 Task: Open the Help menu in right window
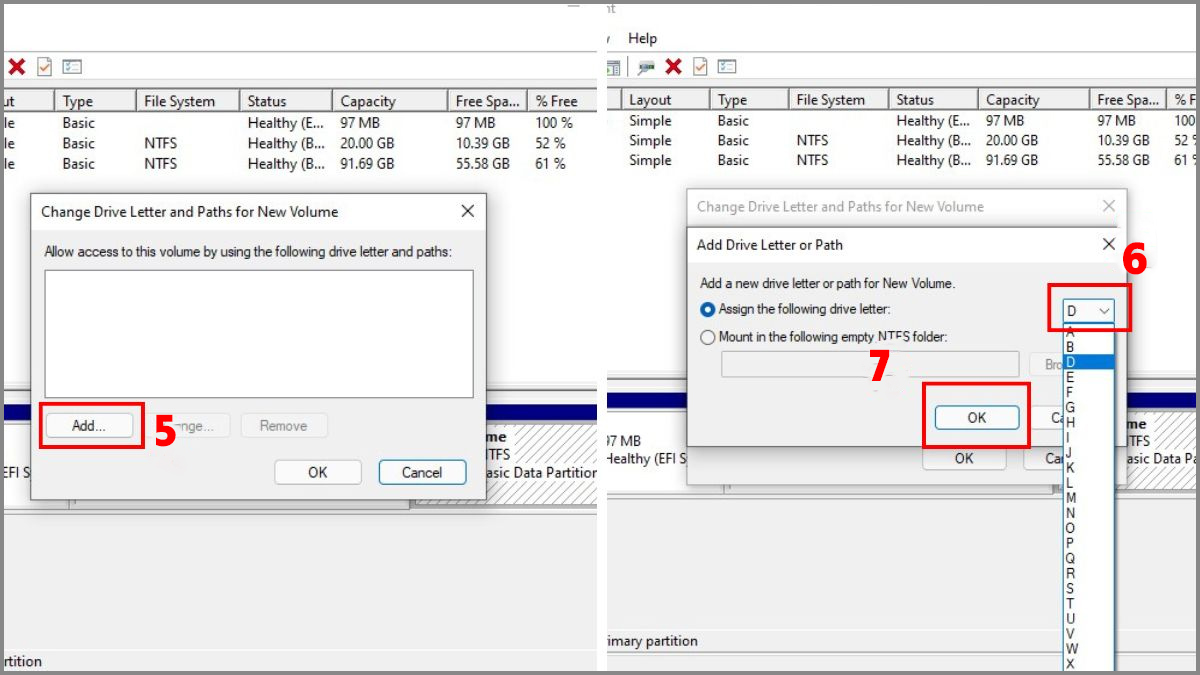point(642,38)
